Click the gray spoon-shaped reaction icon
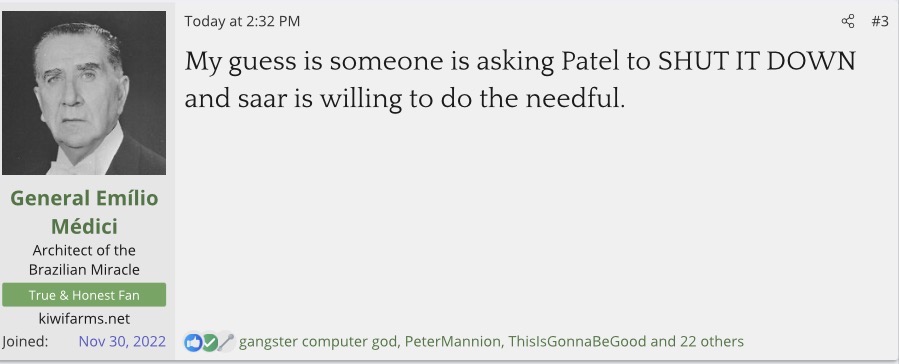Image resolution: width=899 pixels, height=364 pixels. coord(226,342)
